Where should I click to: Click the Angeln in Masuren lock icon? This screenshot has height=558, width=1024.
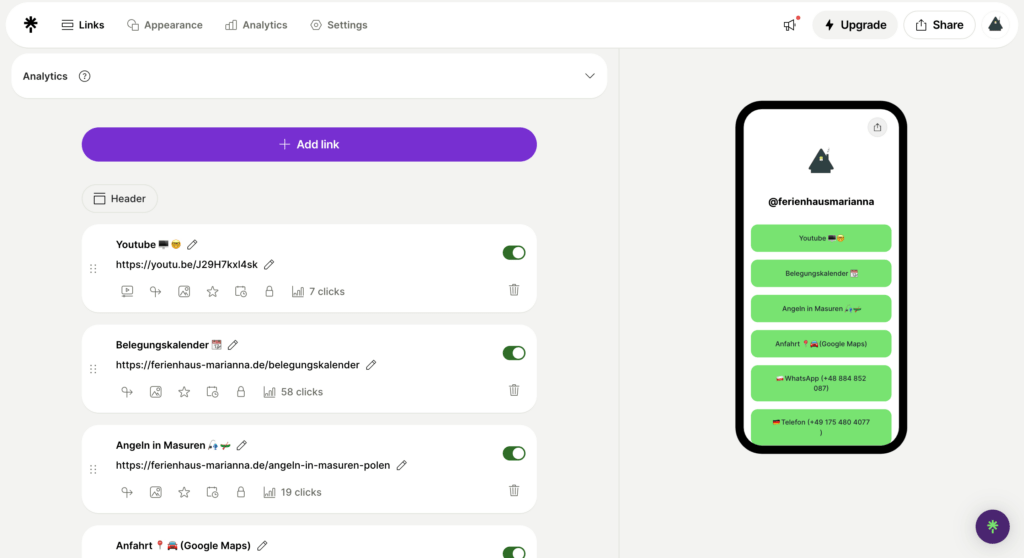pyautogui.click(x=241, y=492)
